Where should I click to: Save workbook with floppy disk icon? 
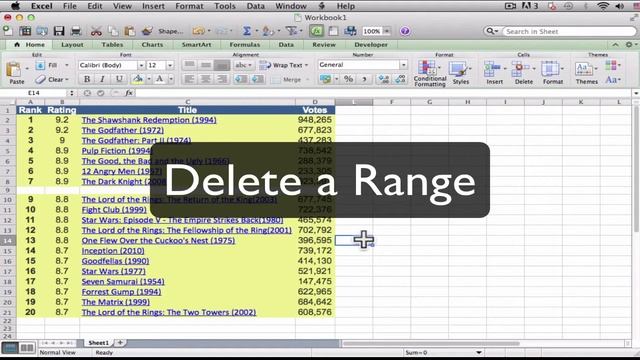click(x=59, y=31)
